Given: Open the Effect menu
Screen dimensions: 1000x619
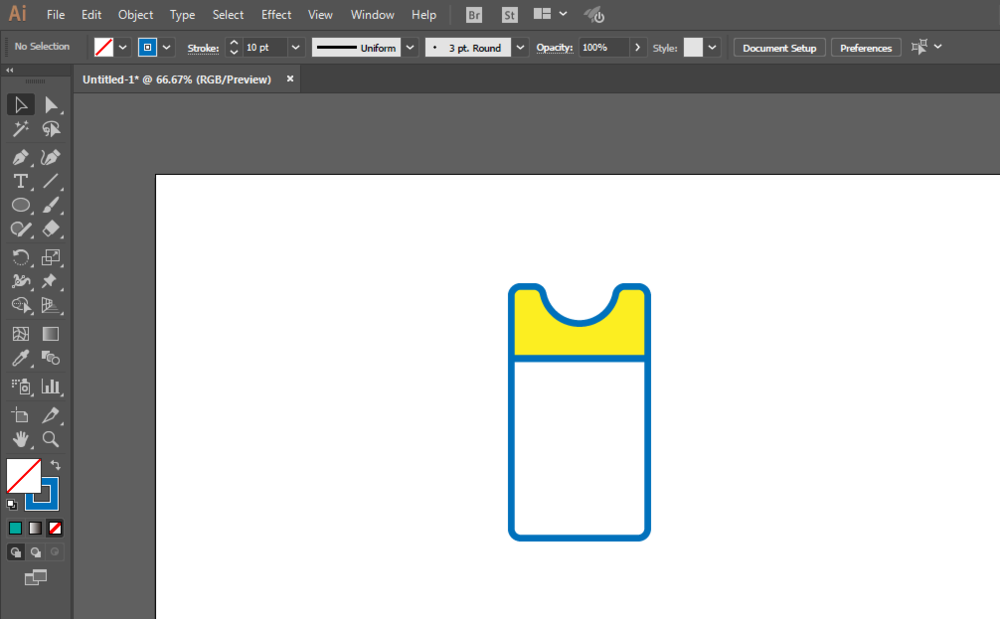Looking at the screenshot, I should (276, 15).
